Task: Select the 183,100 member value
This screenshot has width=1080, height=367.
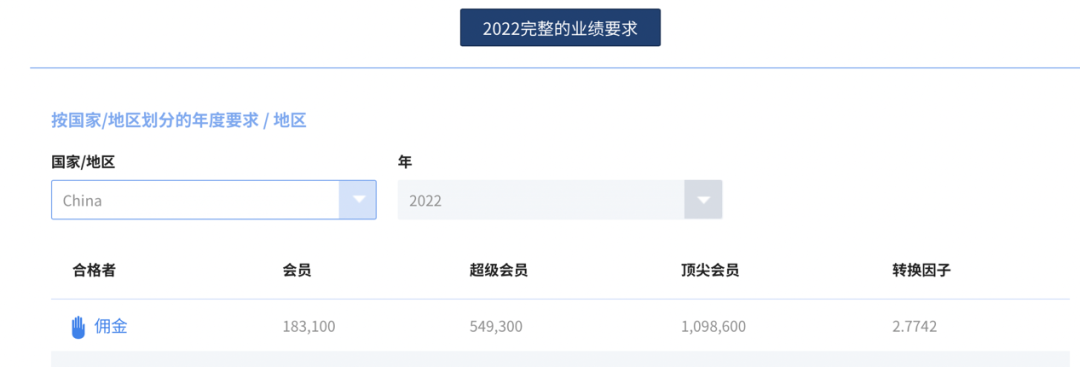Action: [x=309, y=326]
